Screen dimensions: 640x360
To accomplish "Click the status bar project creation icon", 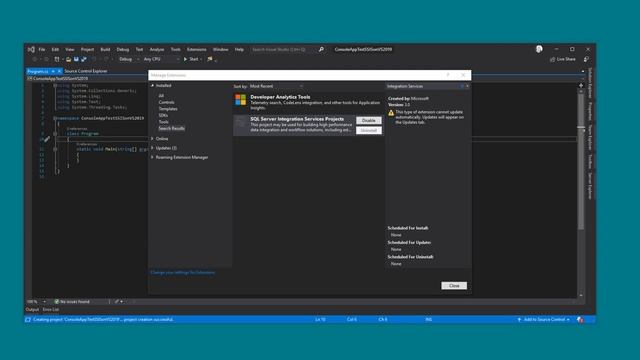I will click(x=28, y=320).
